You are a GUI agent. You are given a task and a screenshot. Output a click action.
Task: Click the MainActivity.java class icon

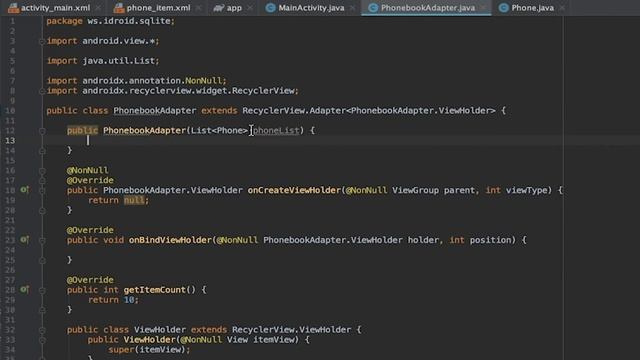[x=270, y=8]
